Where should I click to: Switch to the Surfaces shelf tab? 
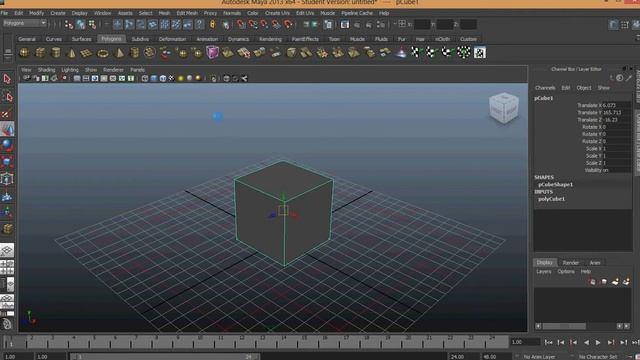pyautogui.click(x=82, y=39)
